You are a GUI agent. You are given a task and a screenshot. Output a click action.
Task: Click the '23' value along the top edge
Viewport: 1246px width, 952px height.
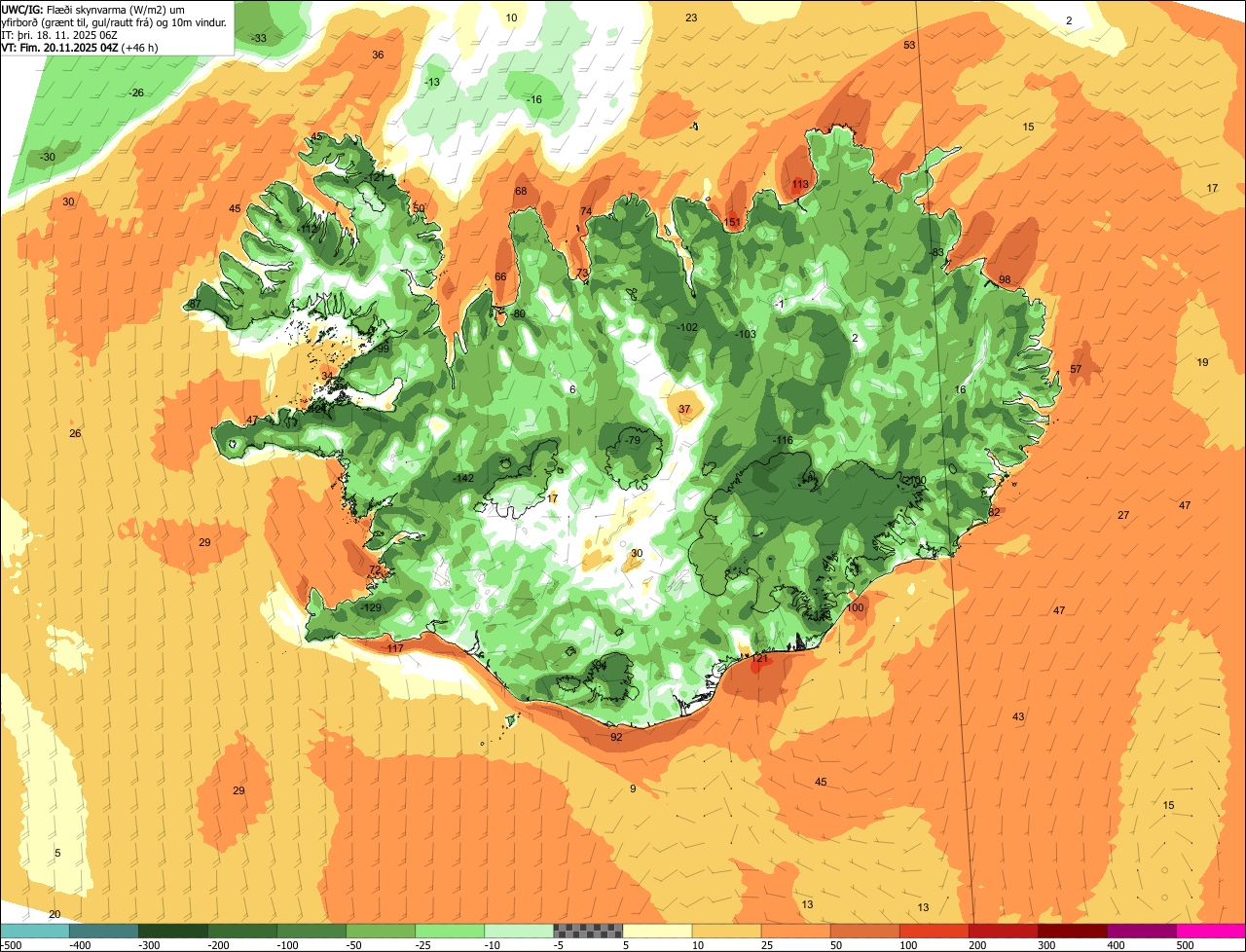click(x=691, y=18)
